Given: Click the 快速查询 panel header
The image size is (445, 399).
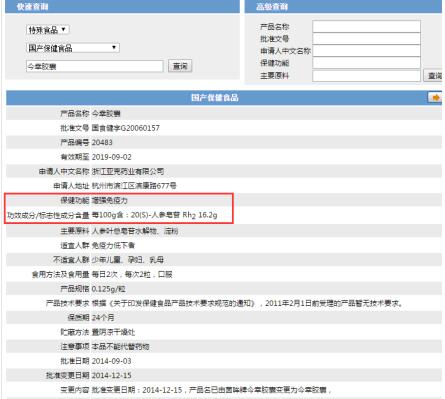Looking at the screenshot, I should click(122, 7).
